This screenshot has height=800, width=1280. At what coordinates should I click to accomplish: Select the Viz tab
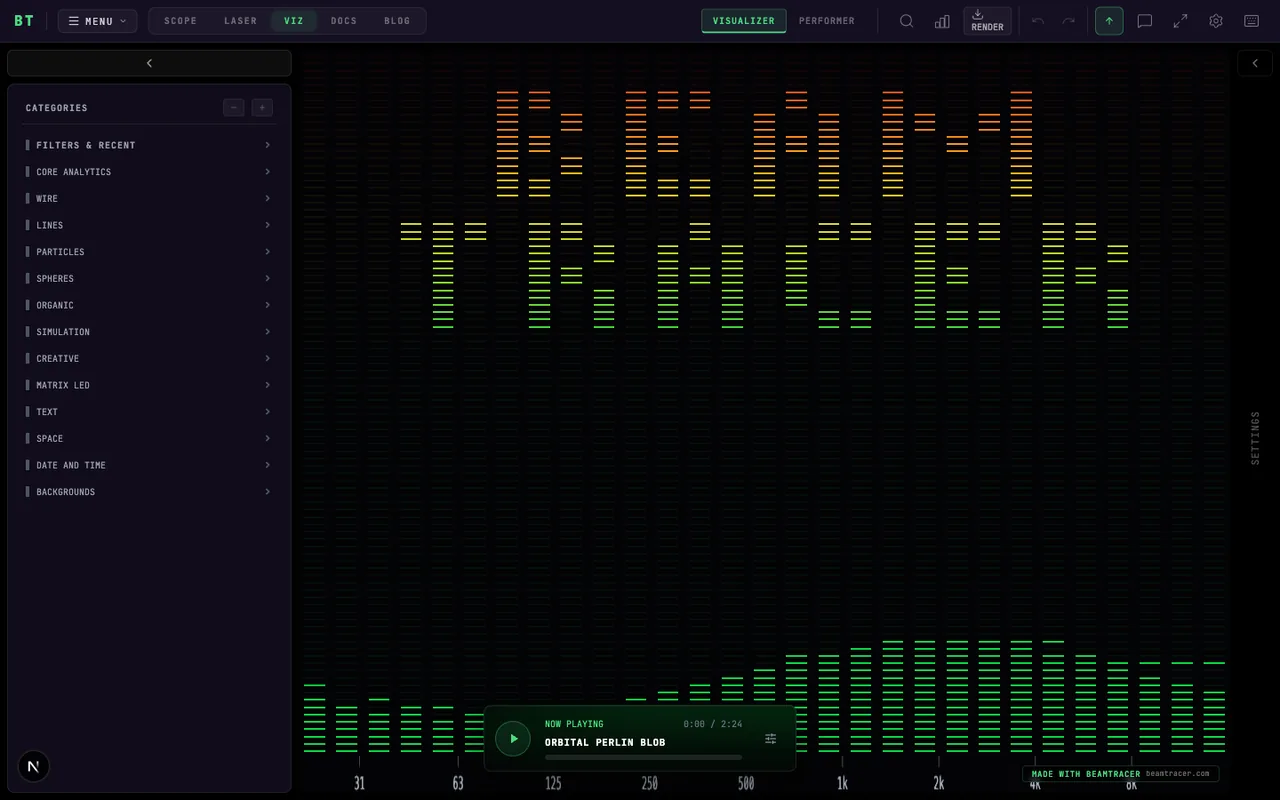pos(294,21)
